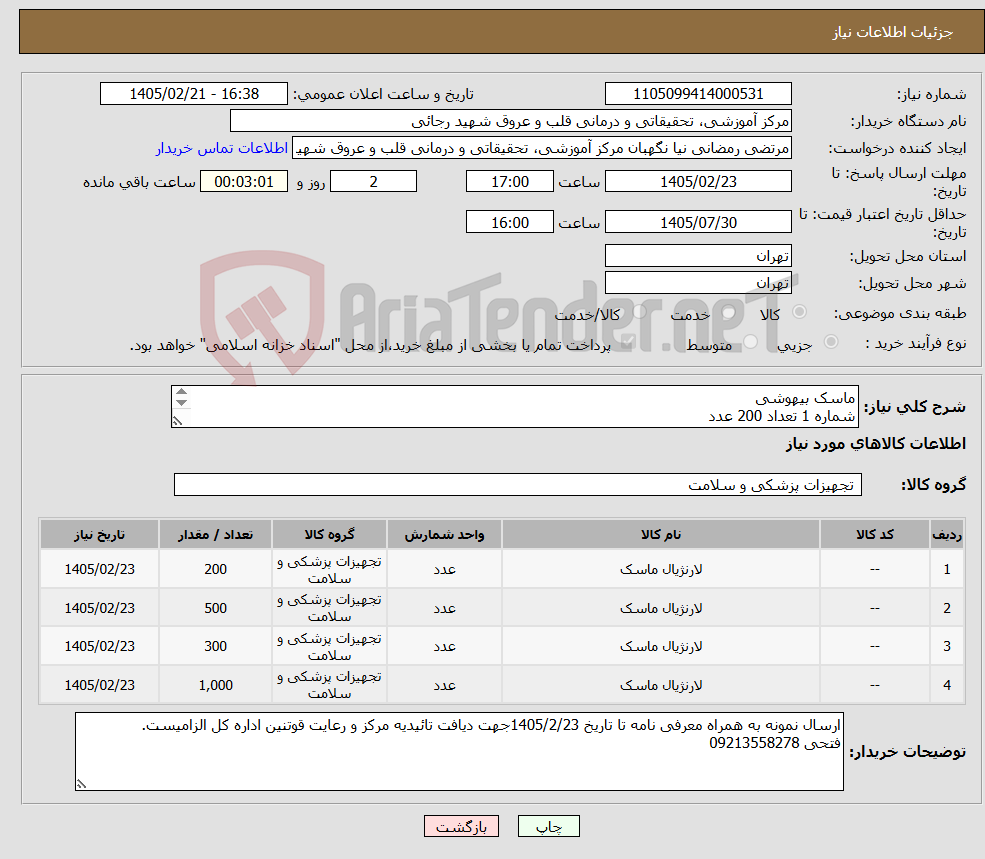The height and width of the screenshot is (859, 985).
Task: Click resize handle of شرح کلی نیاز textarea
Action: click(178, 421)
